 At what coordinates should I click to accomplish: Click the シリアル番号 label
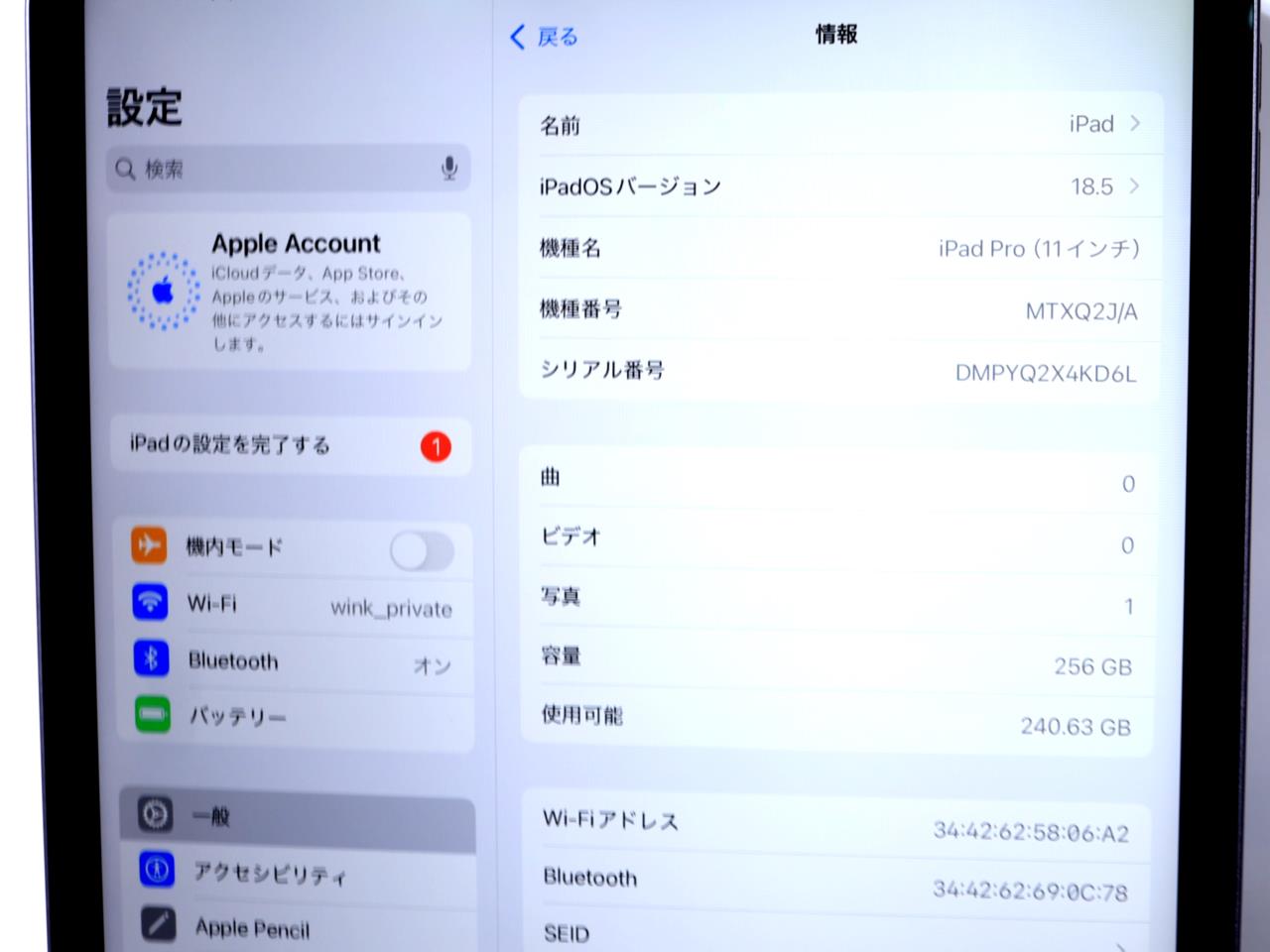pyautogui.click(x=602, y=370)
